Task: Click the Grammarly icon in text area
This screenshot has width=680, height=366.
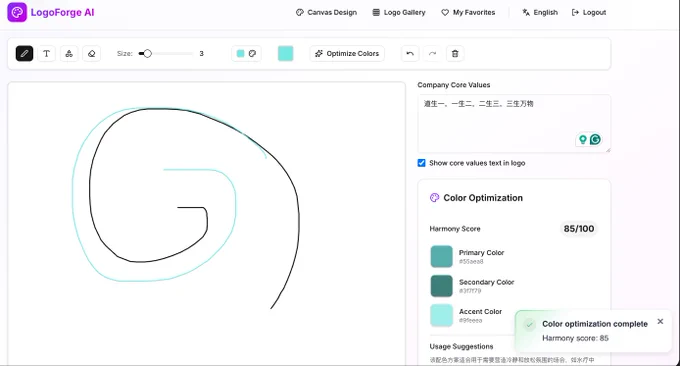Action: tap(595, 139)
